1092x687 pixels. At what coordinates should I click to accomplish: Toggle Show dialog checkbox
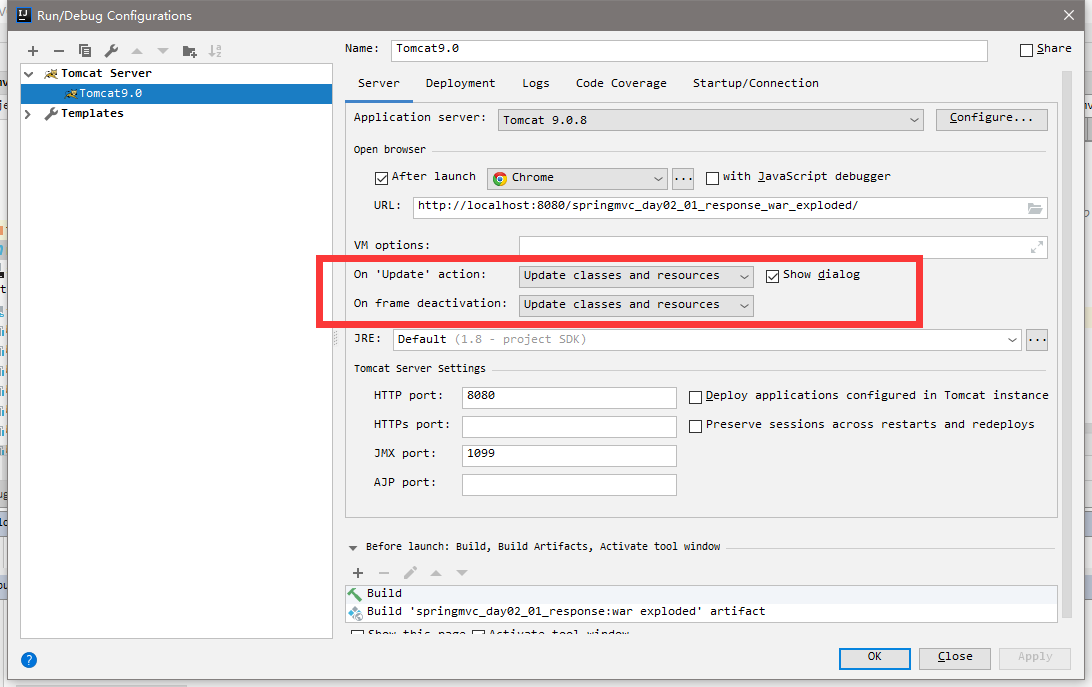(772, 277)
